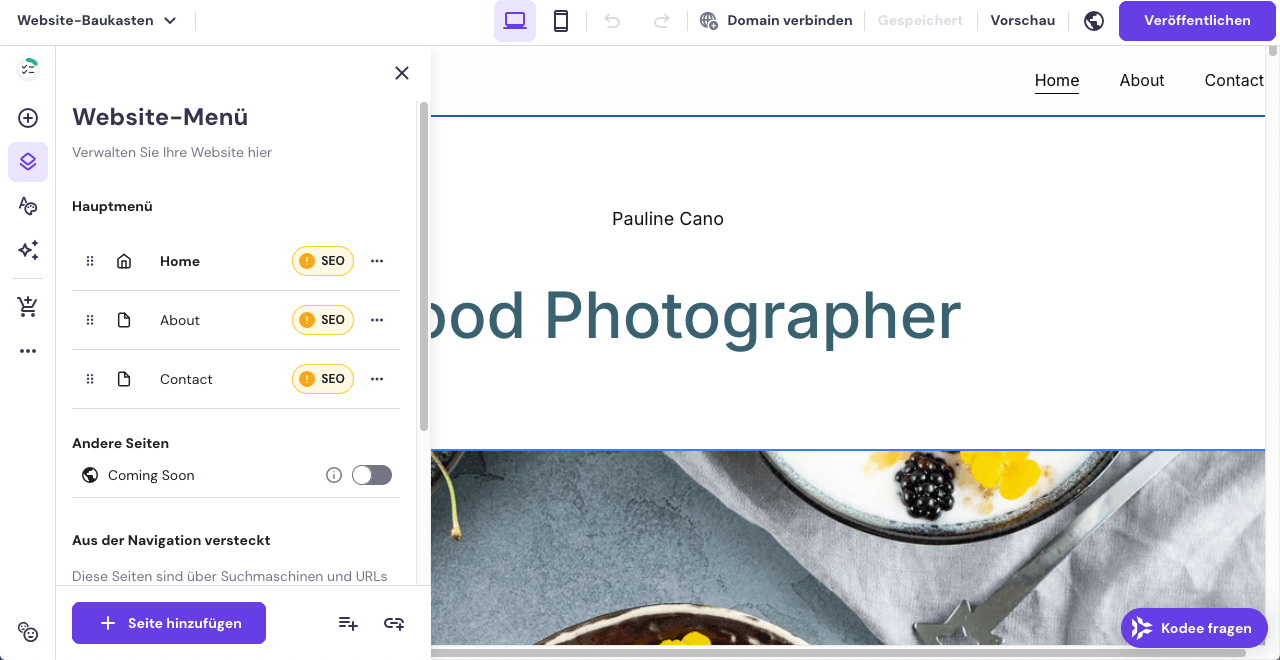Switch to mobile view icon

561,21
